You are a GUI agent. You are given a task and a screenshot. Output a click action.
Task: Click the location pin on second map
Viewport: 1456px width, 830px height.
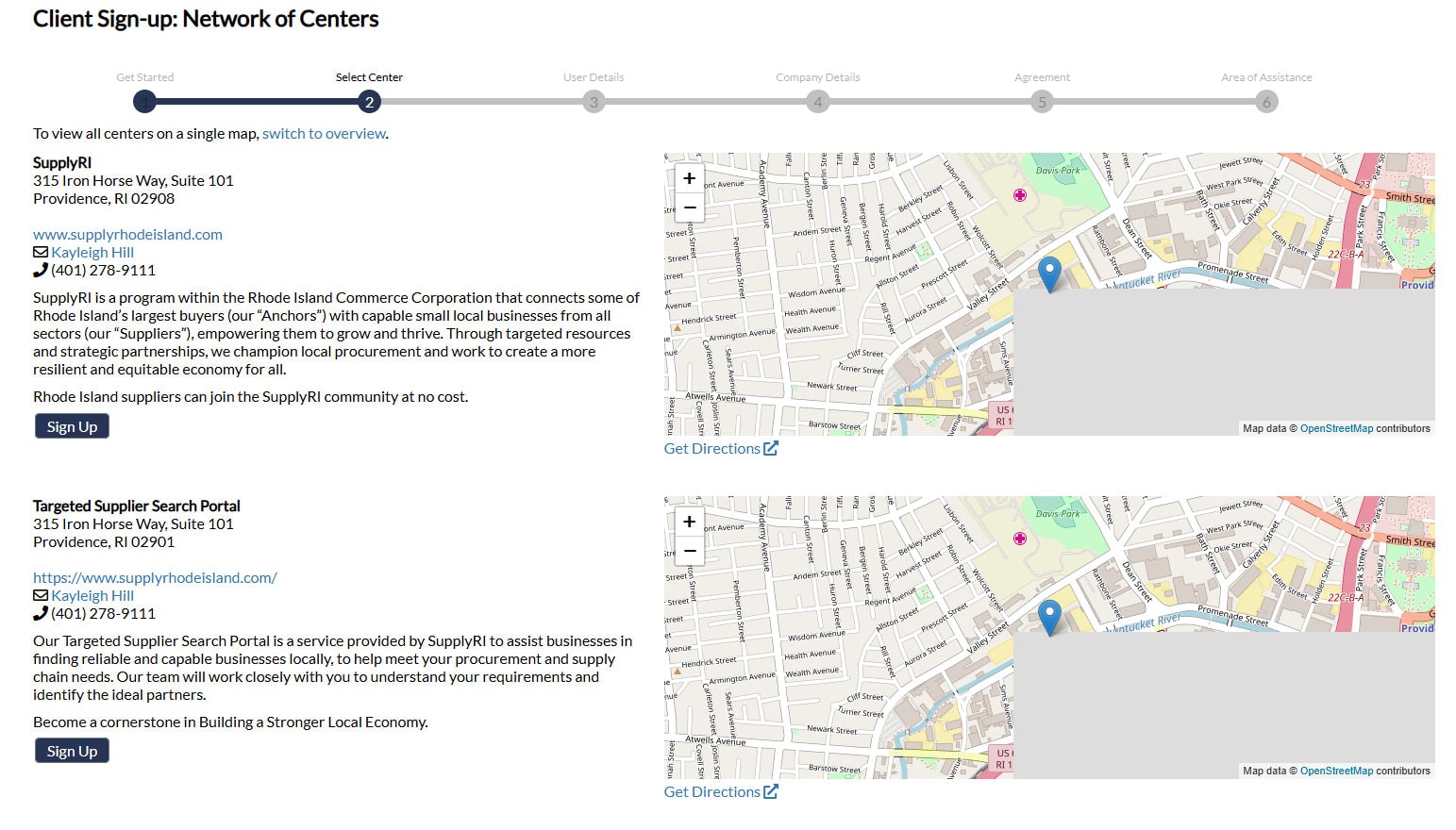[x=1049, y=617]
